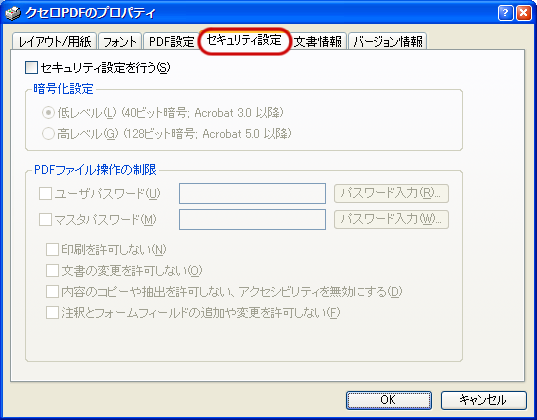
Task: Open the 文書情報 tab
Action: [x=318, y=41]
